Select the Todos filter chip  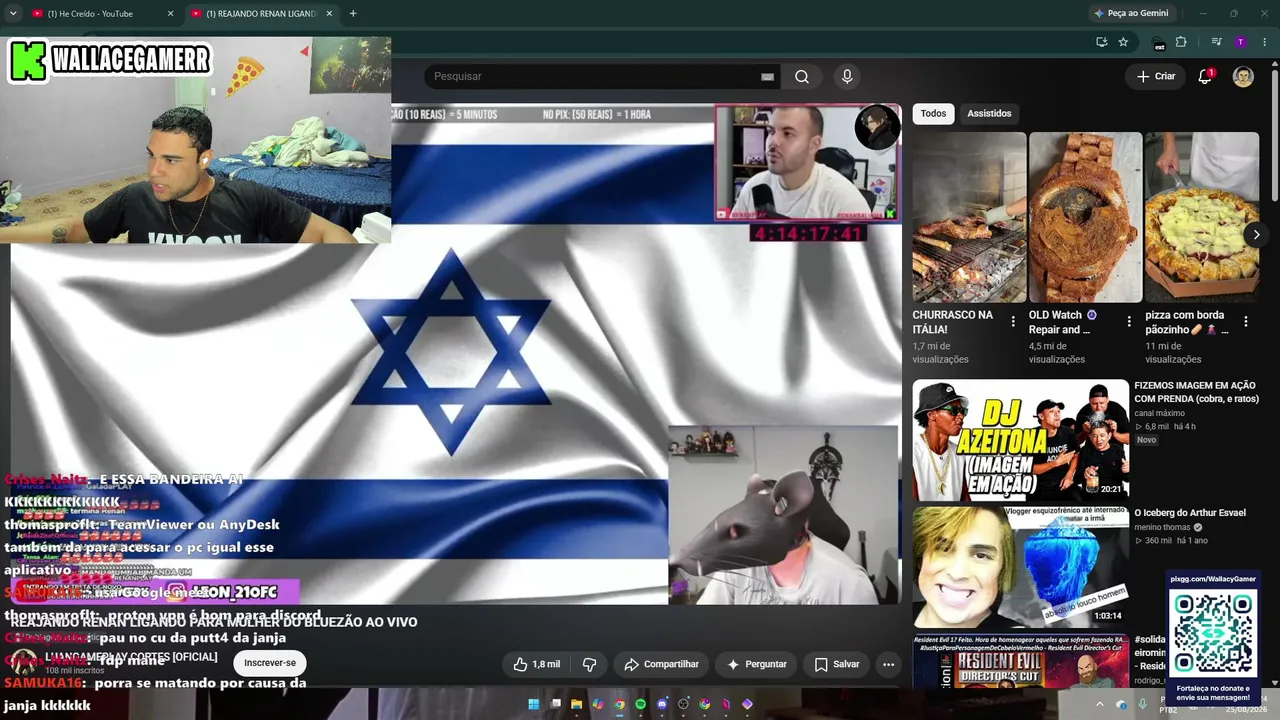pos(933,114)
